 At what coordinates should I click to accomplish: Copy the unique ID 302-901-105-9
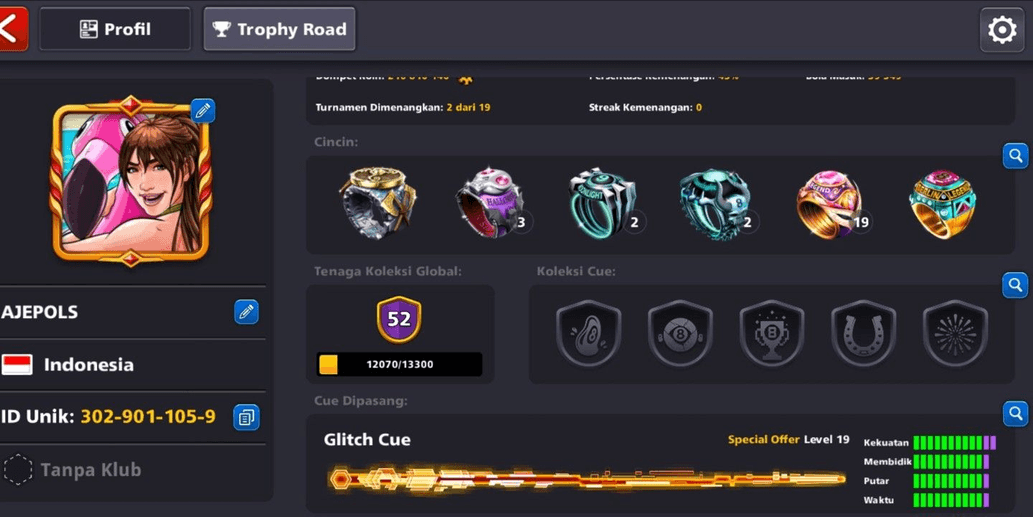[246, 417]
